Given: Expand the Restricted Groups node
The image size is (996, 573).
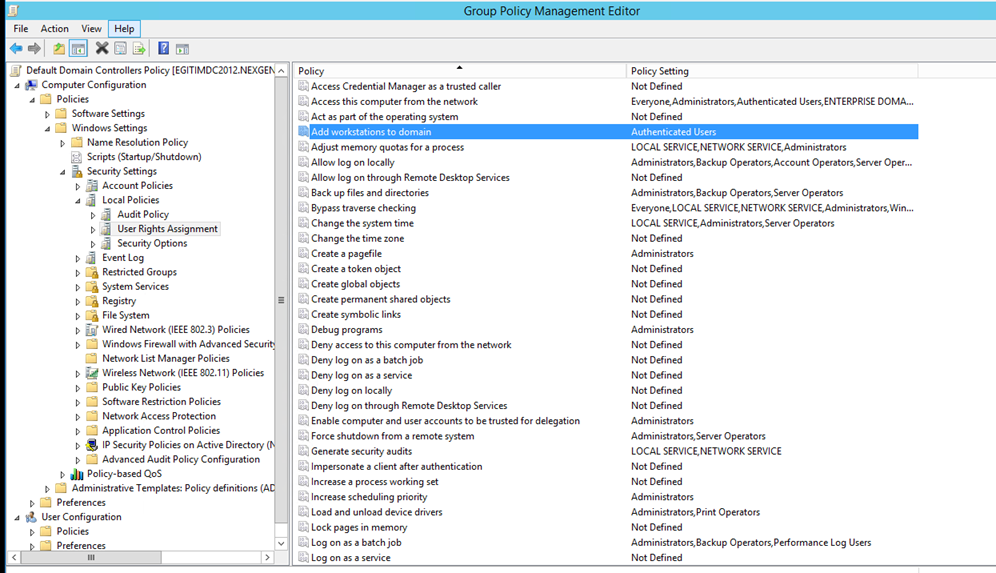Looking at the screenshot, I should (77, 273).
